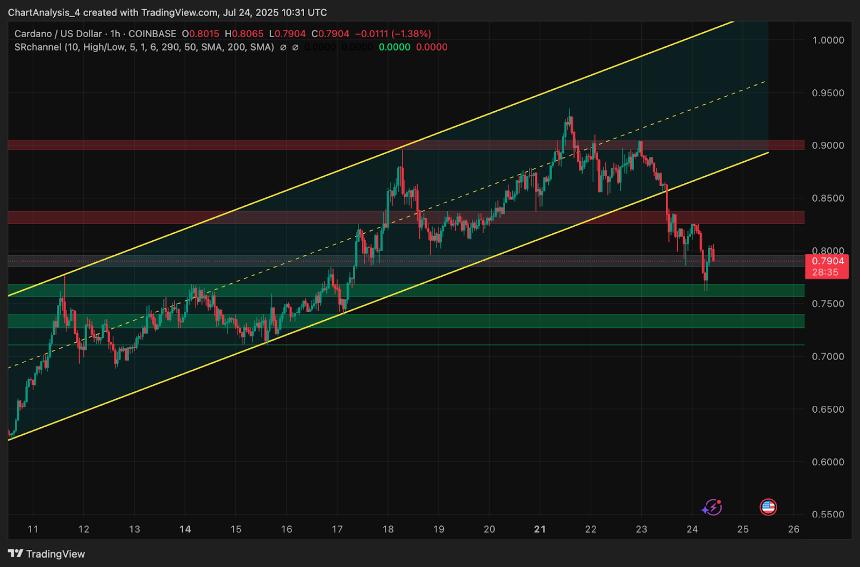Click the US flag economic event icon
Viewport: 860px width, 567px height.
pyautogui.click(x=768, y=507)
